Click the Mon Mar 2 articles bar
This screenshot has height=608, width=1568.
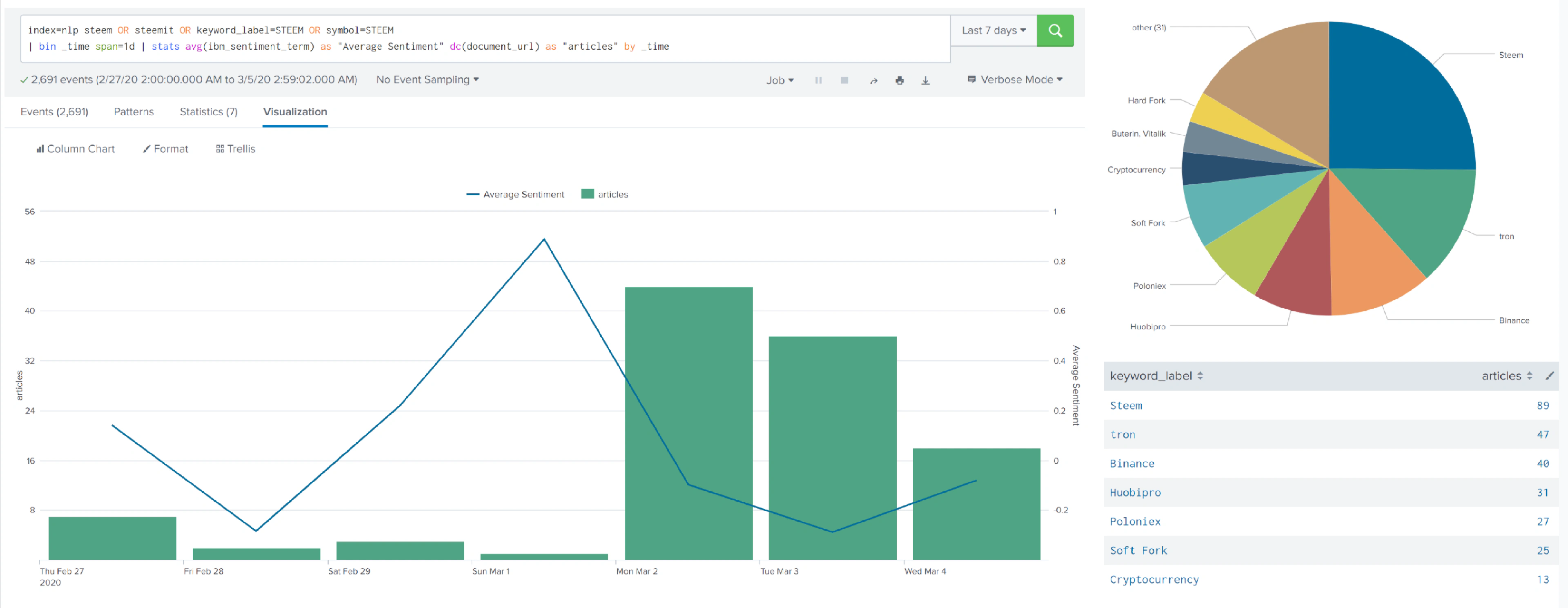tap(688, 423)
